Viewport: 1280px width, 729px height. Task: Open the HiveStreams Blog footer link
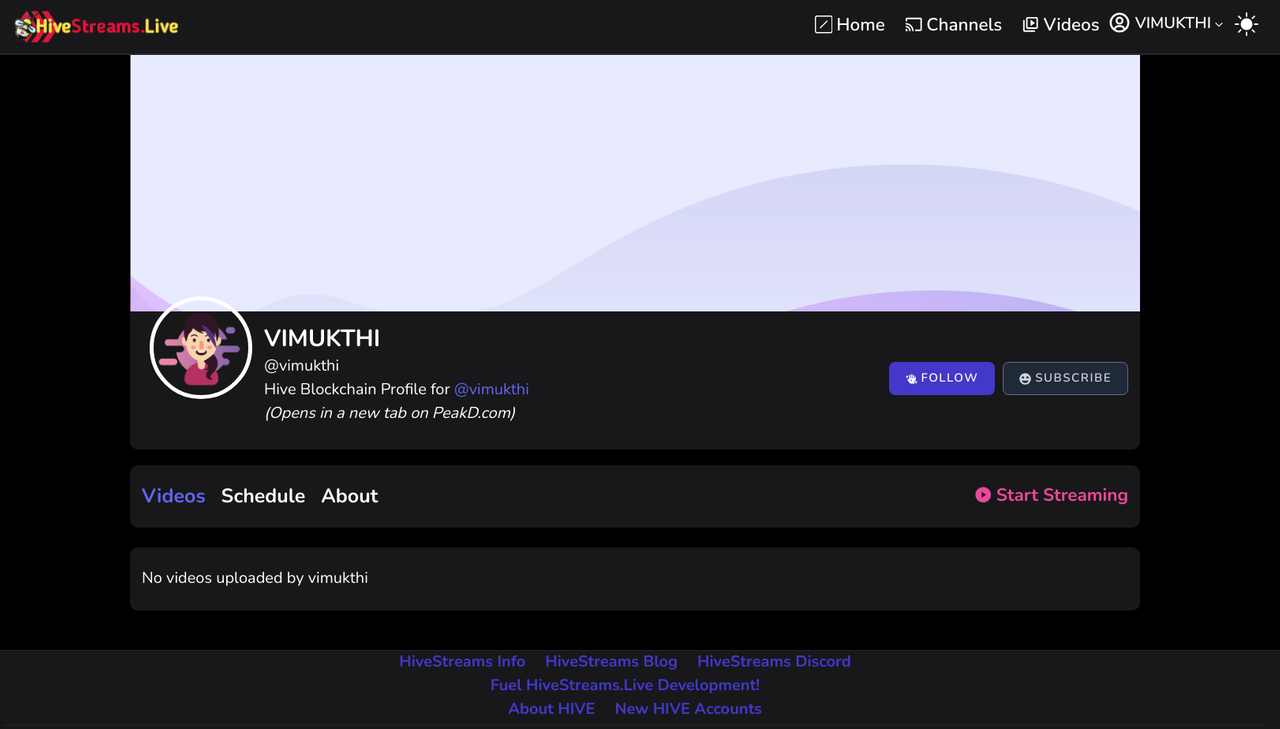[x=611, y=661]
